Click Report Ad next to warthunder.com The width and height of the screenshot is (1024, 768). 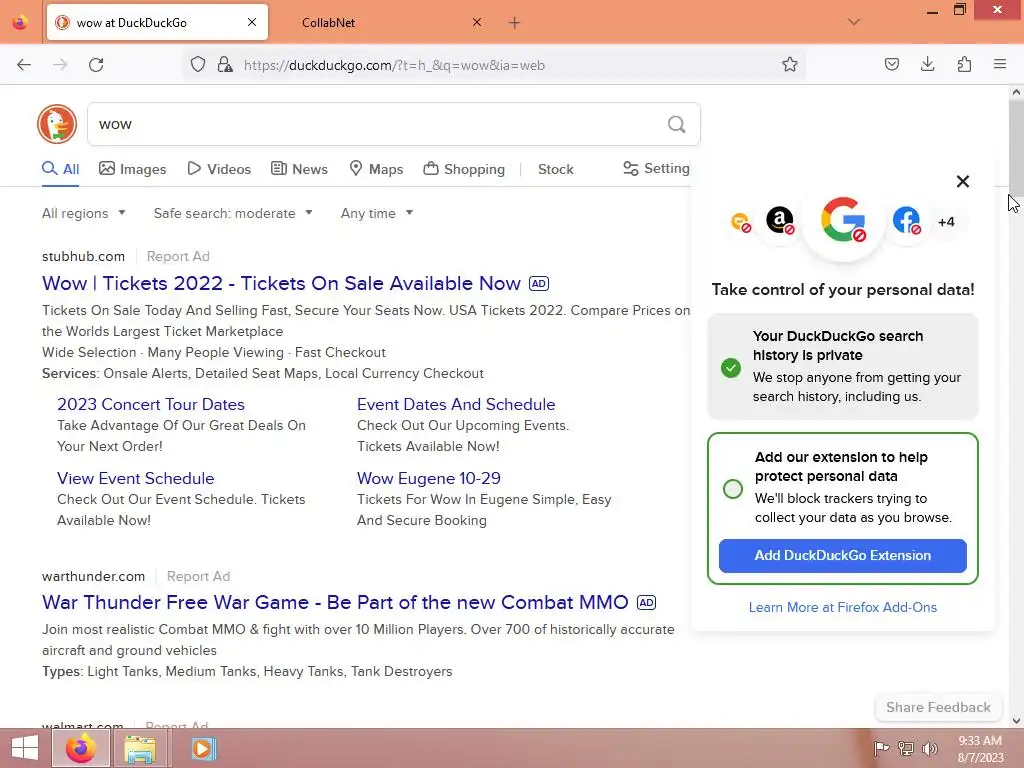(198, 577)
